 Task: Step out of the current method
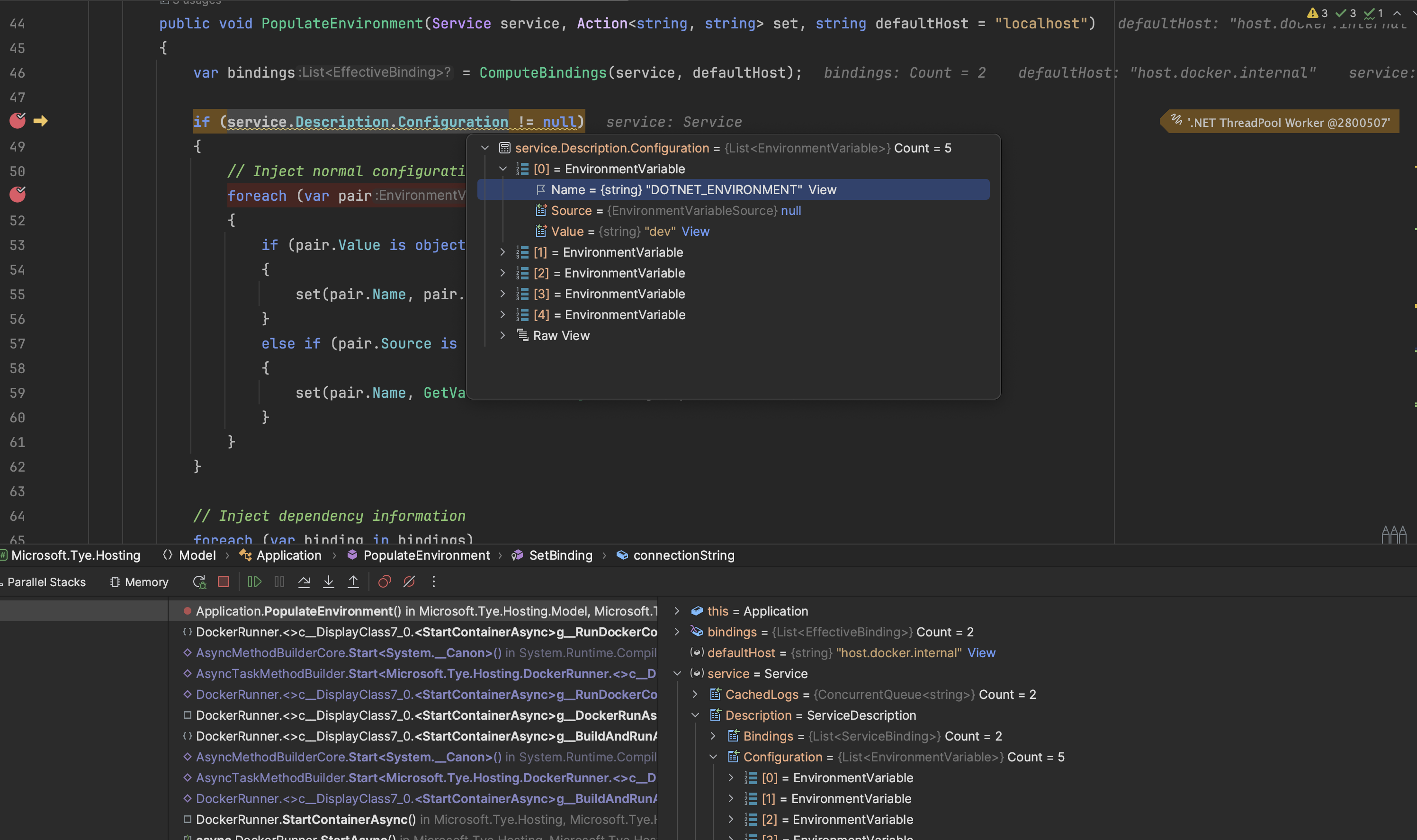click(354, 581)
